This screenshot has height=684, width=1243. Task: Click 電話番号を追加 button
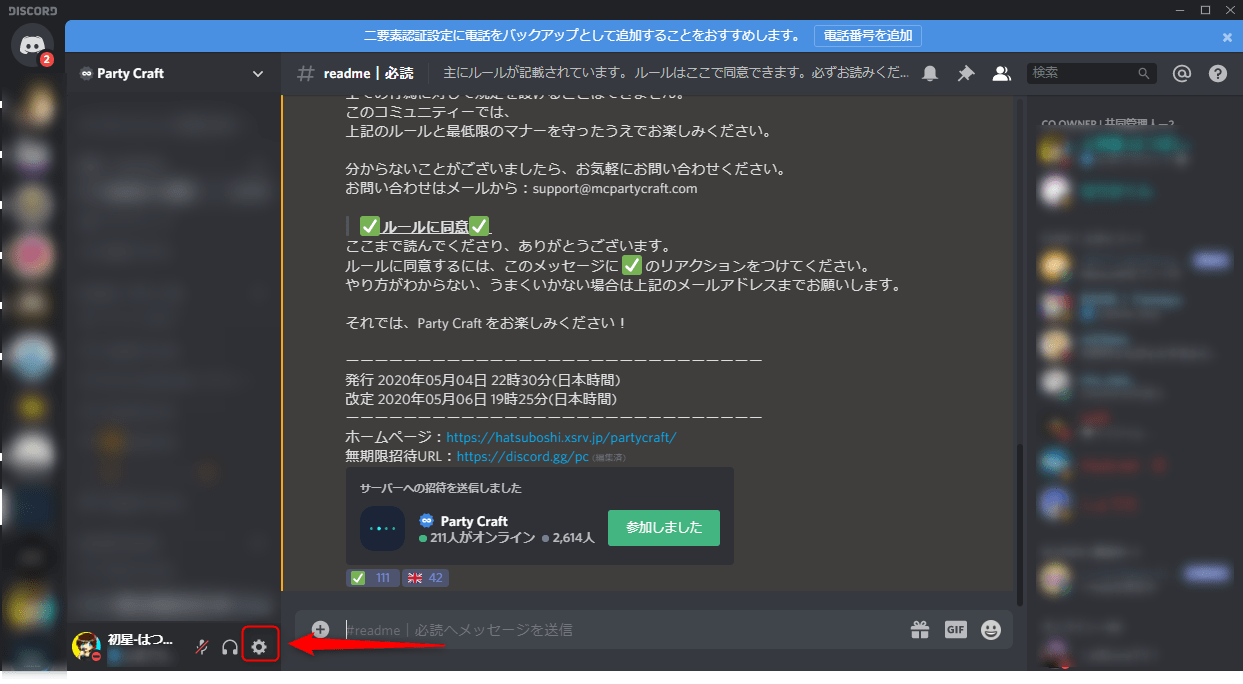tap(867, 35)
